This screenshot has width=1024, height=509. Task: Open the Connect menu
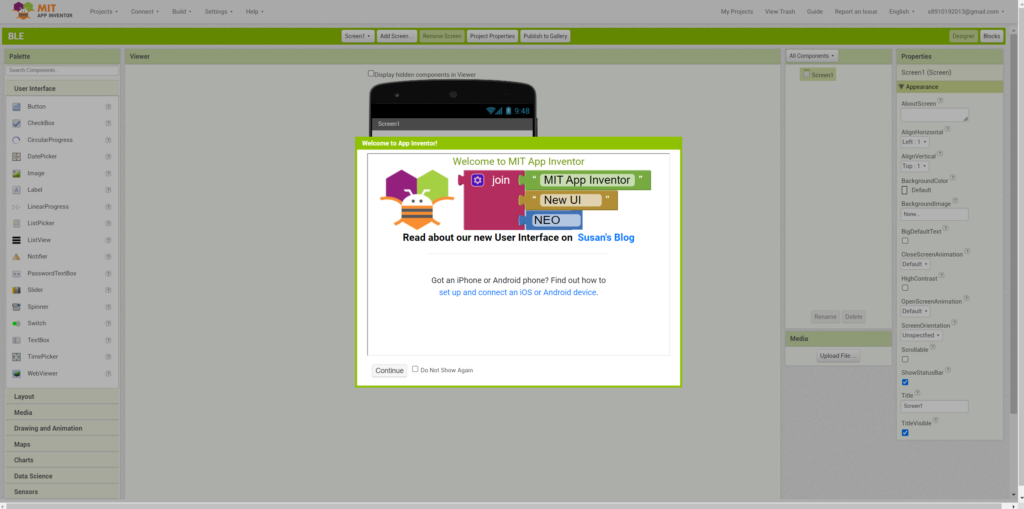[x=145, y=12]
